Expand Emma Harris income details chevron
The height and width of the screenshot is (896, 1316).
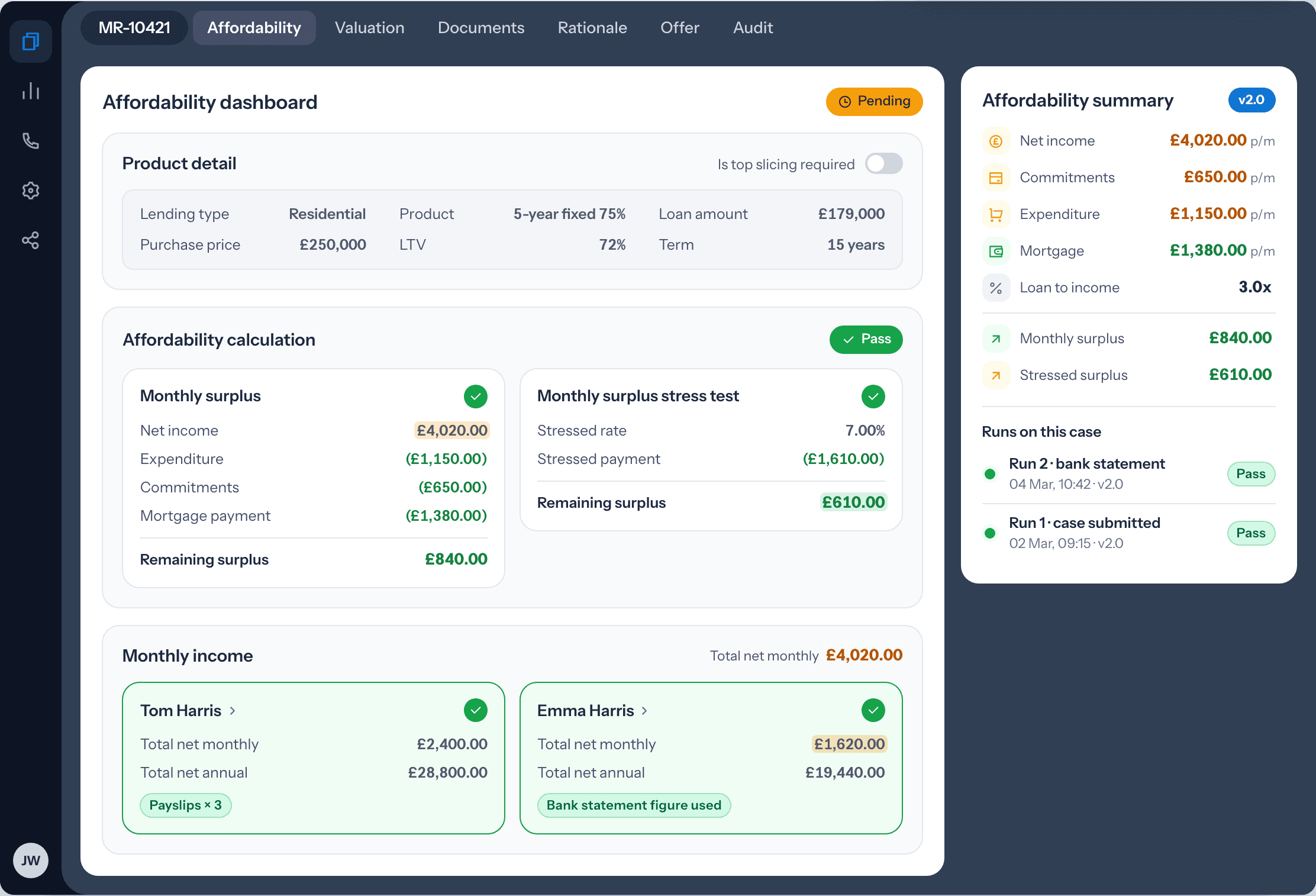[644, 711]
